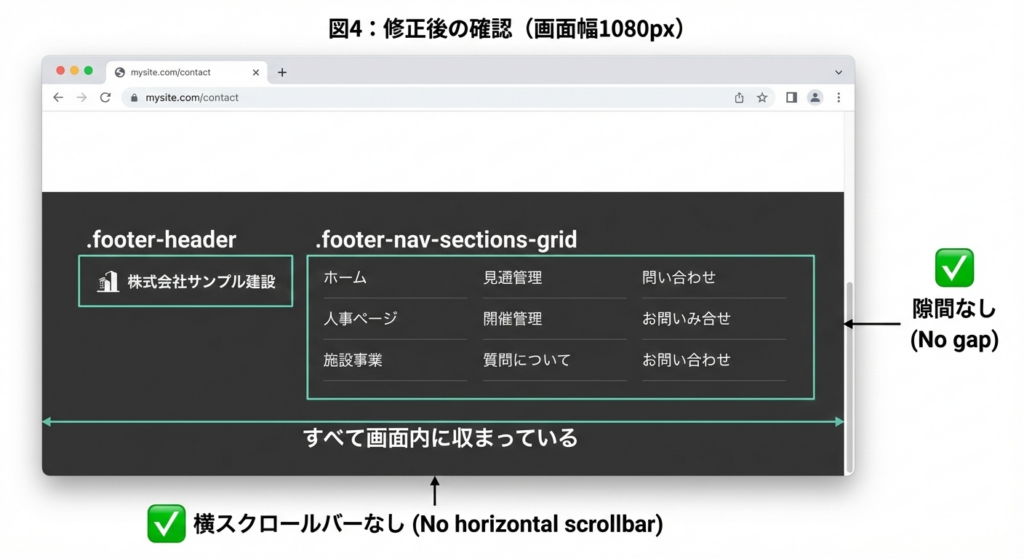Click the red close window button
Viewport: 1024px width, 559px height.
[x=60, y=71]
